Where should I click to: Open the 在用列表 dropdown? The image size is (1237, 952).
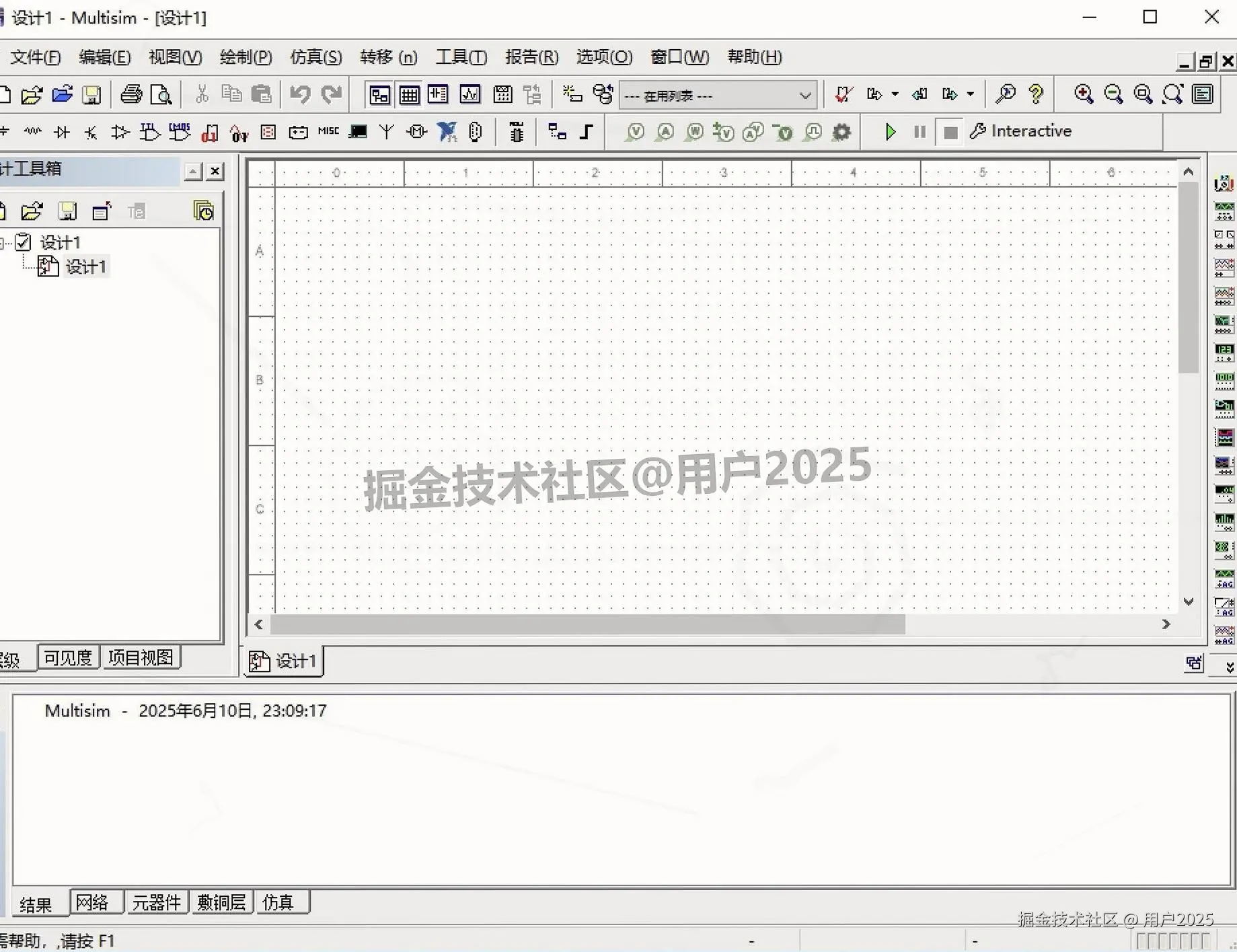806,95
